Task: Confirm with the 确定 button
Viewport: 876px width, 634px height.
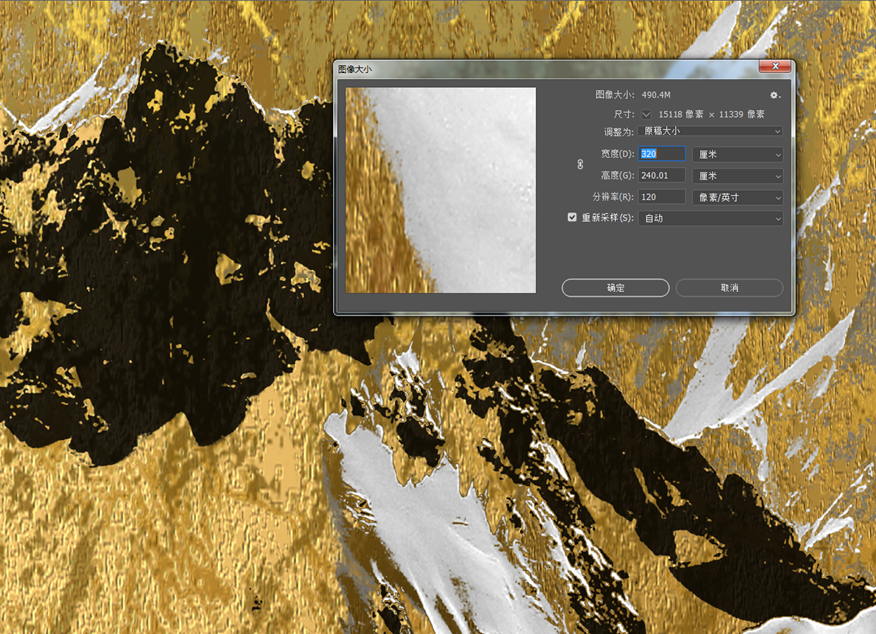Action: click(616, 288)
